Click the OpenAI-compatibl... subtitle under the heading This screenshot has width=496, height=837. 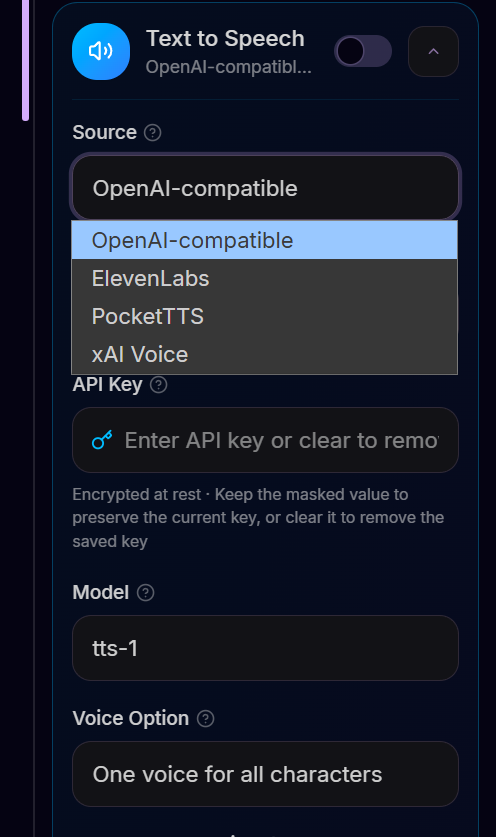tap(229, 67)
